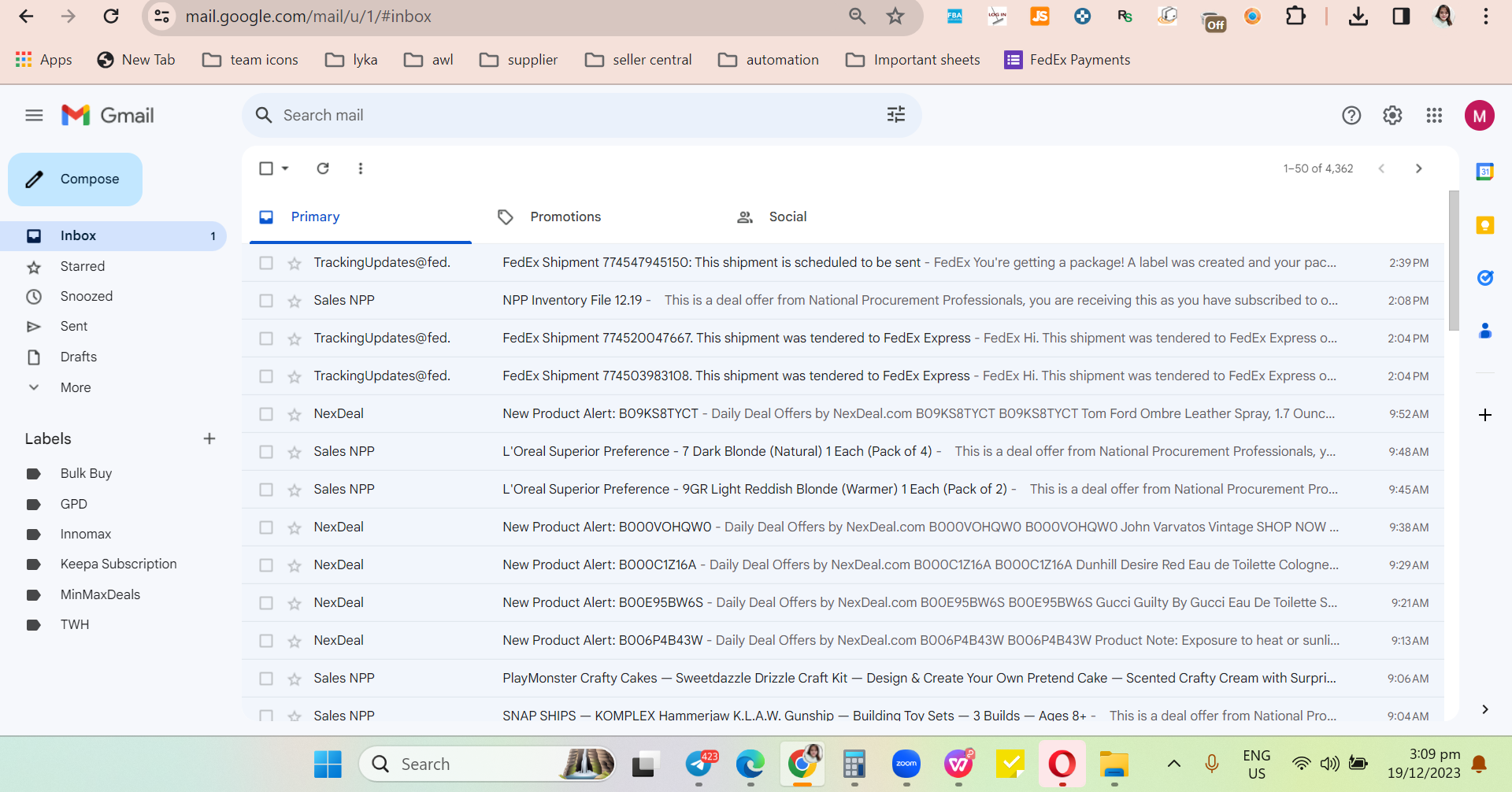
Task: Select the FedEx Shipment 774503983108 email checkbox
Action: (266, 376)
